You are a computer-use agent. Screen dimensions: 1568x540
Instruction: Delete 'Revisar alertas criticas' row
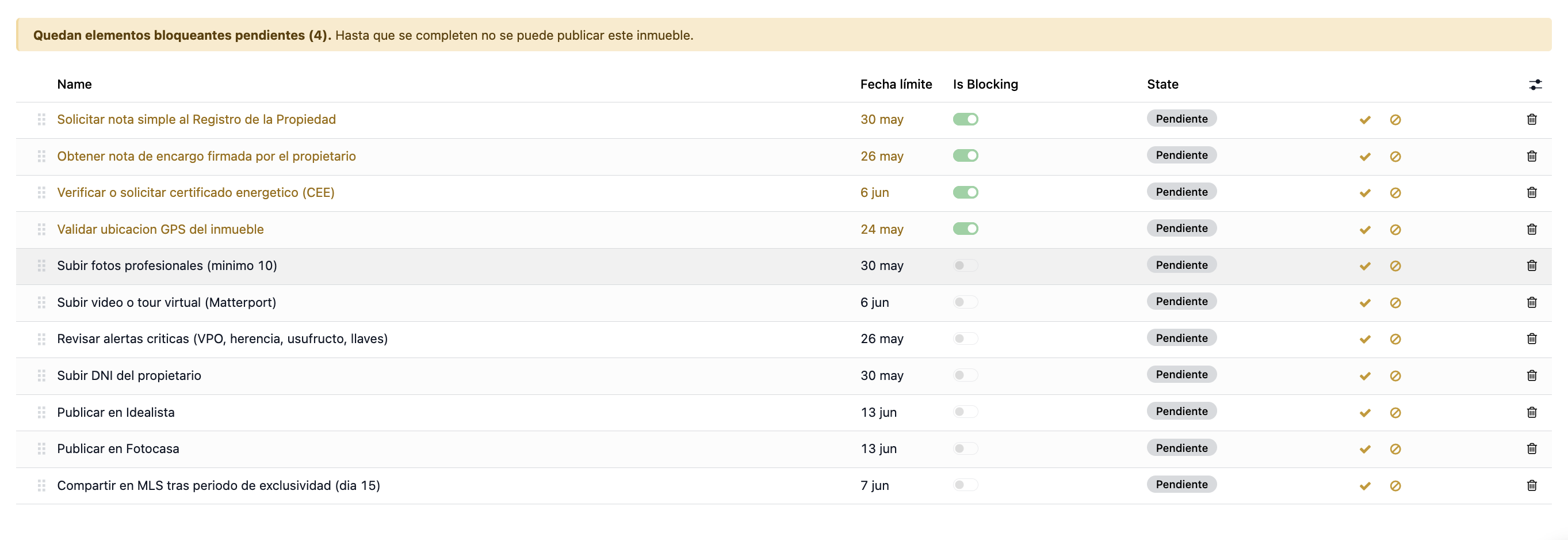point(1532,339)
